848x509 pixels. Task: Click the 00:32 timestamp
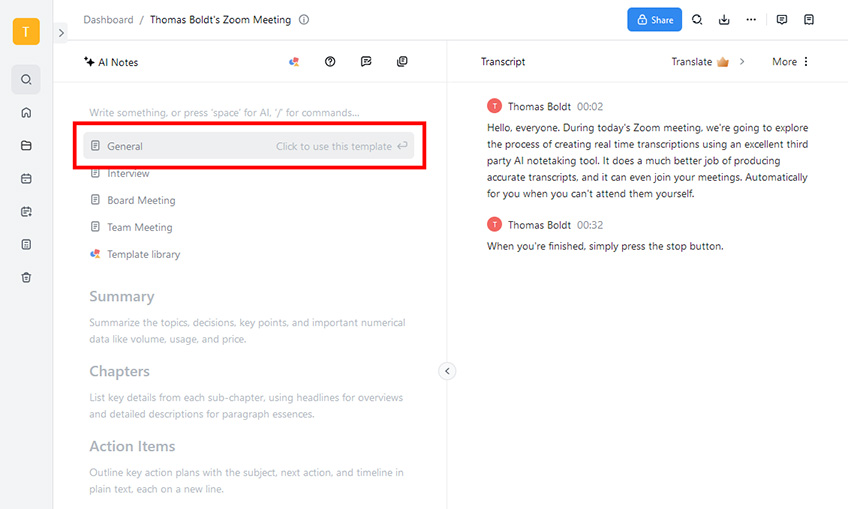(x=590, y=225)
